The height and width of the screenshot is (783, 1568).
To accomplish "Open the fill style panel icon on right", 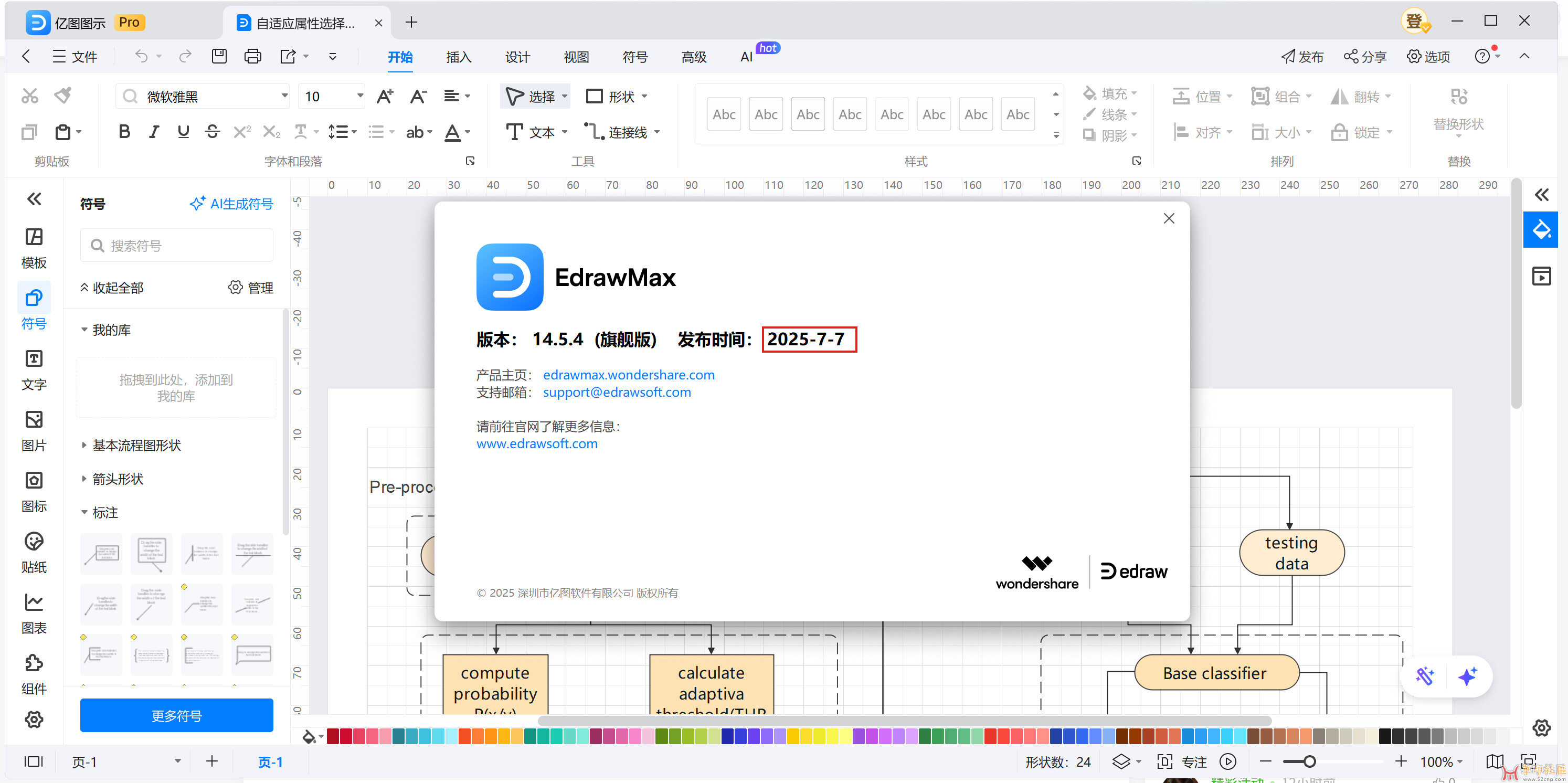I will tap(1541, 229).
